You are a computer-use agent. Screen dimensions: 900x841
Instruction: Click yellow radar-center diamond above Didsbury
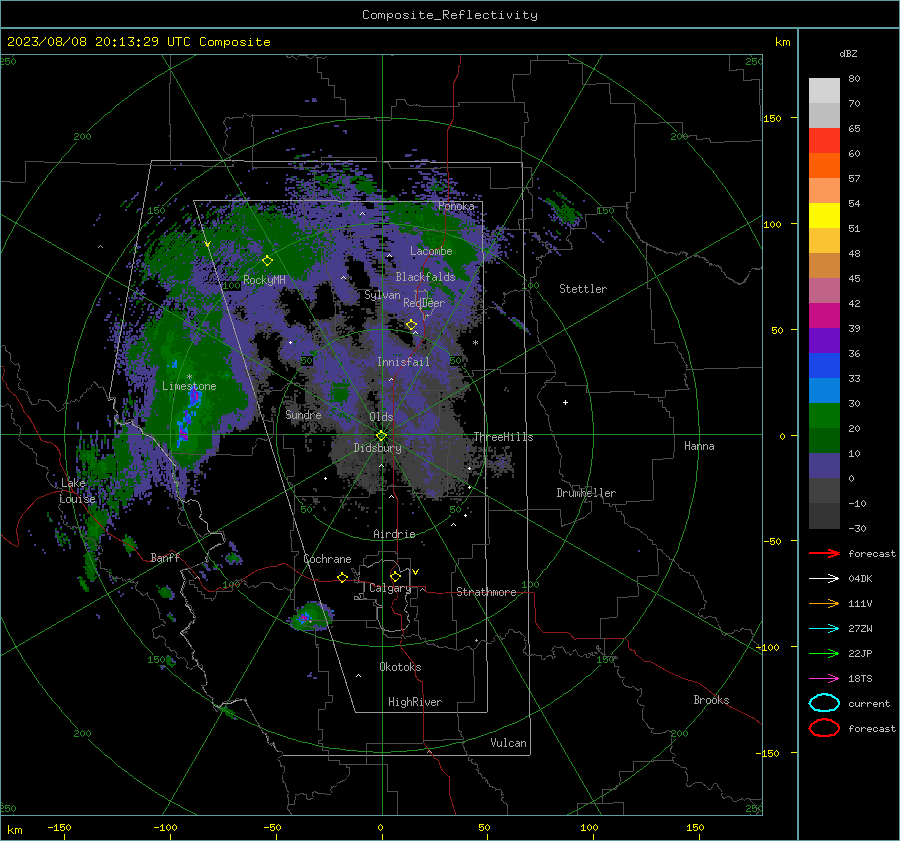click(x=382, y=436)
